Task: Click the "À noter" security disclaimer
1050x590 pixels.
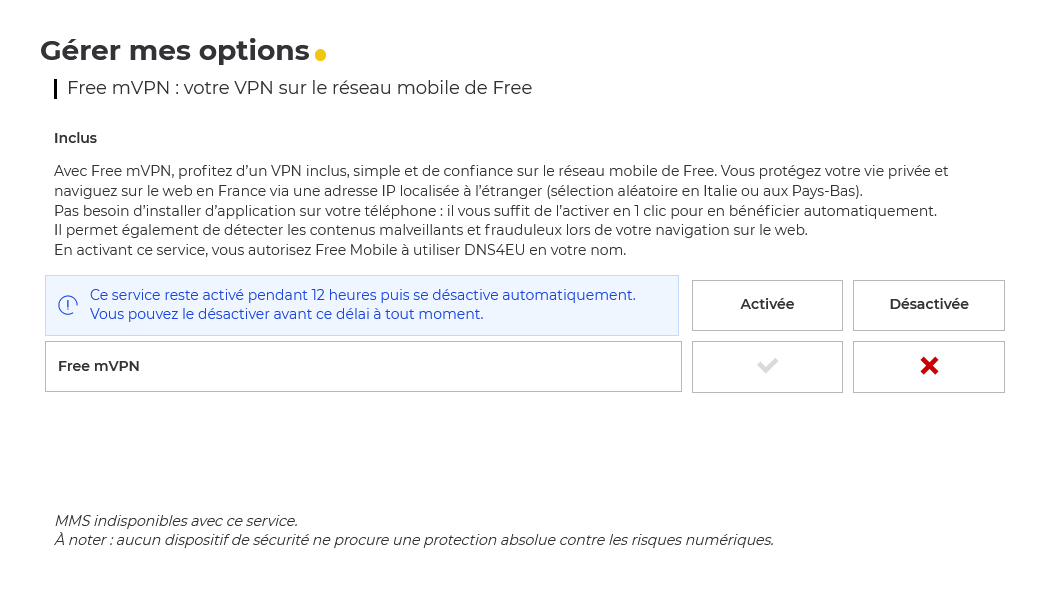Action: 414,540
